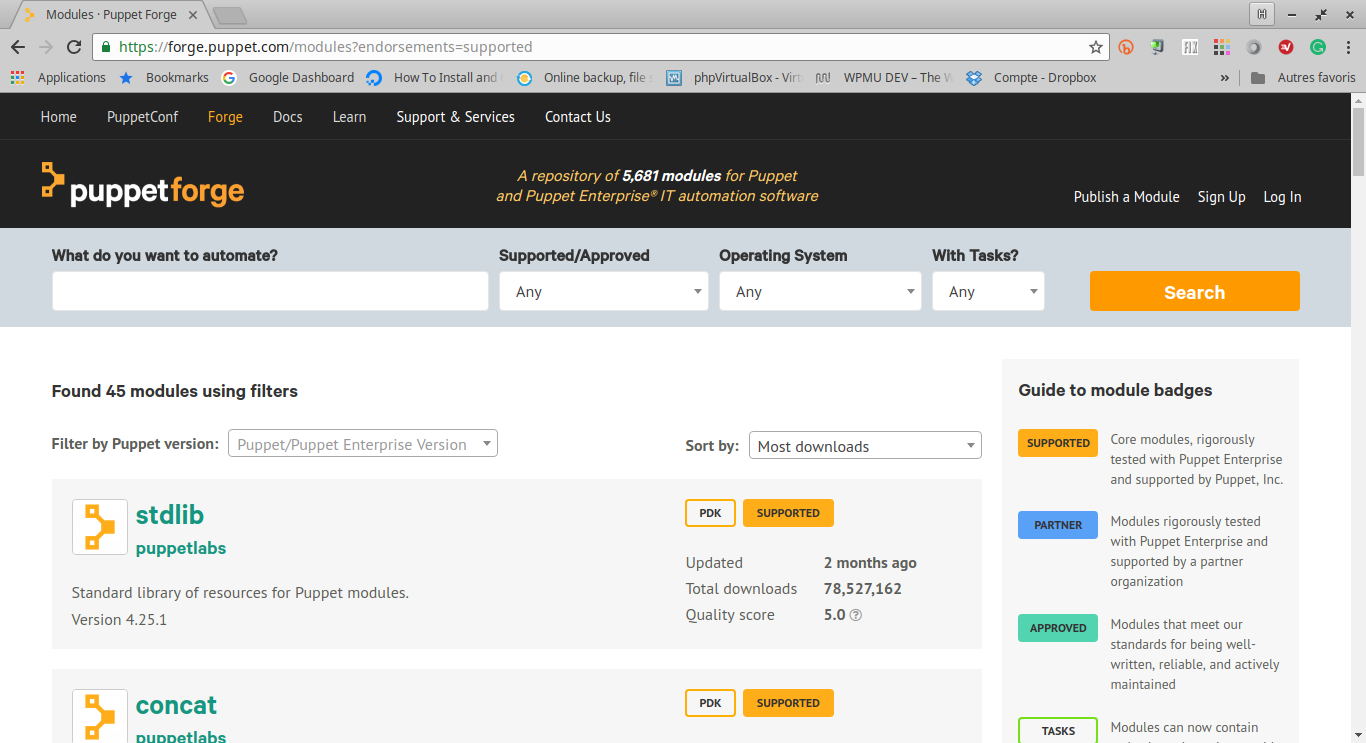Open the Puppet/Puppet Enterprise Version dropdown
Viewport: 1366px width, 743px height.
coord(363,444)
